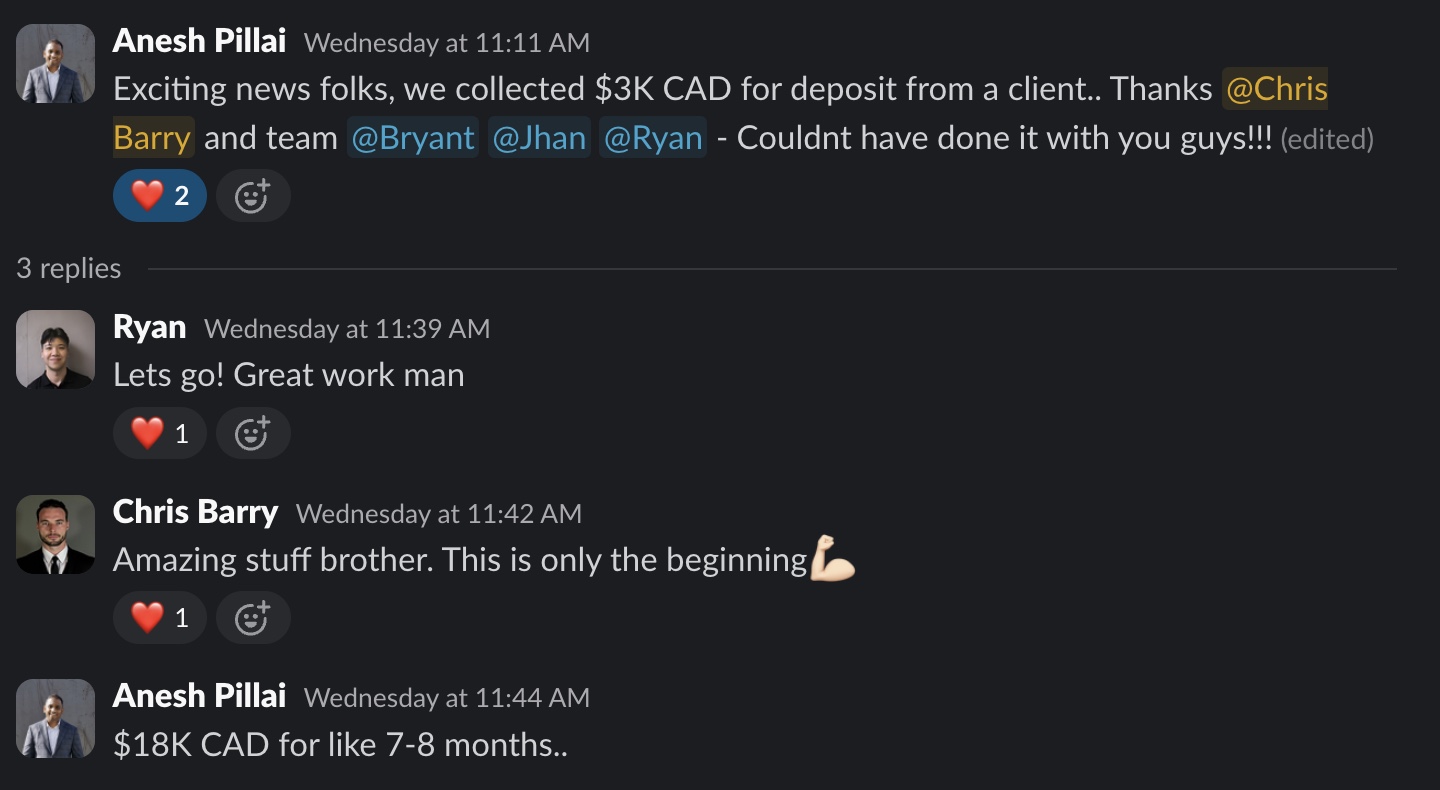Click the highlighted @Chris Barry mention
This screenshot has width=1440, height=790.
point(1276,89)
